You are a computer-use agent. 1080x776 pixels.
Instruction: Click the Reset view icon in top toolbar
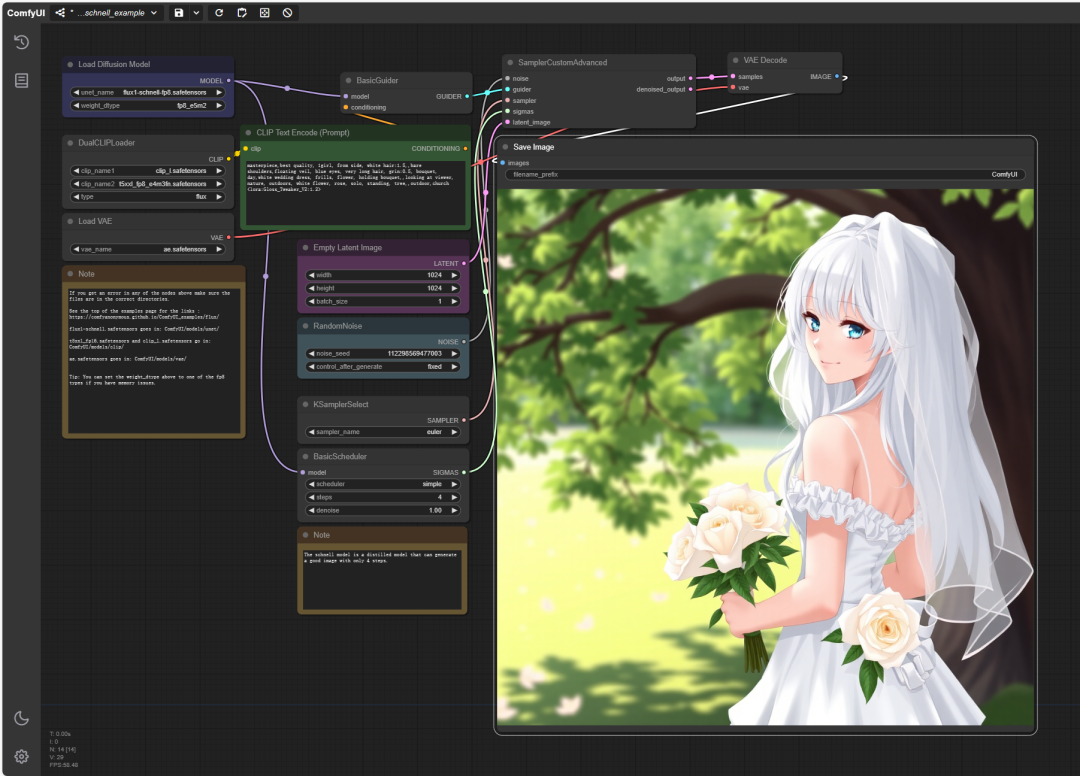(x=264, y=12)
